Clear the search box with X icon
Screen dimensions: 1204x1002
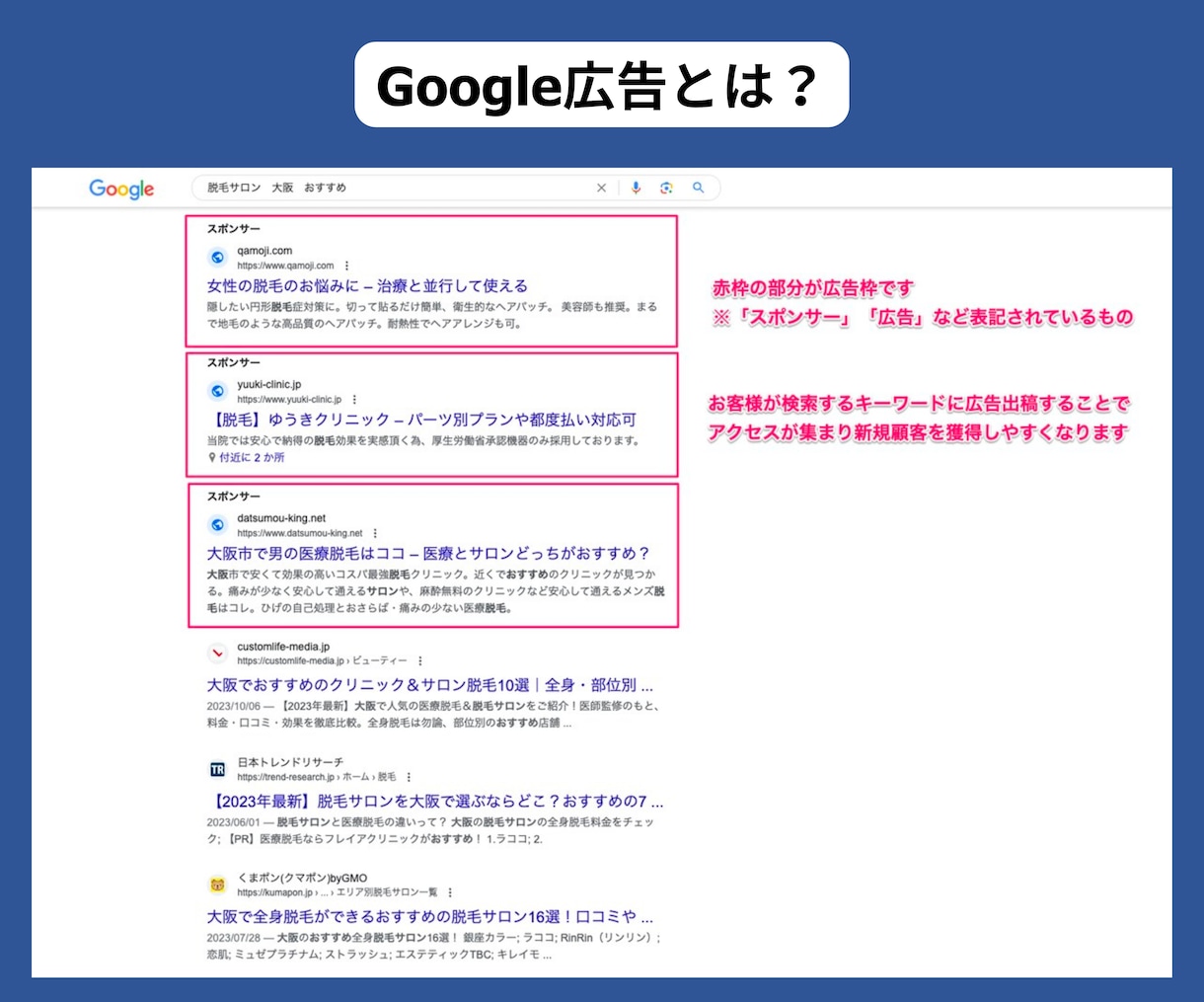click(601, 188)
